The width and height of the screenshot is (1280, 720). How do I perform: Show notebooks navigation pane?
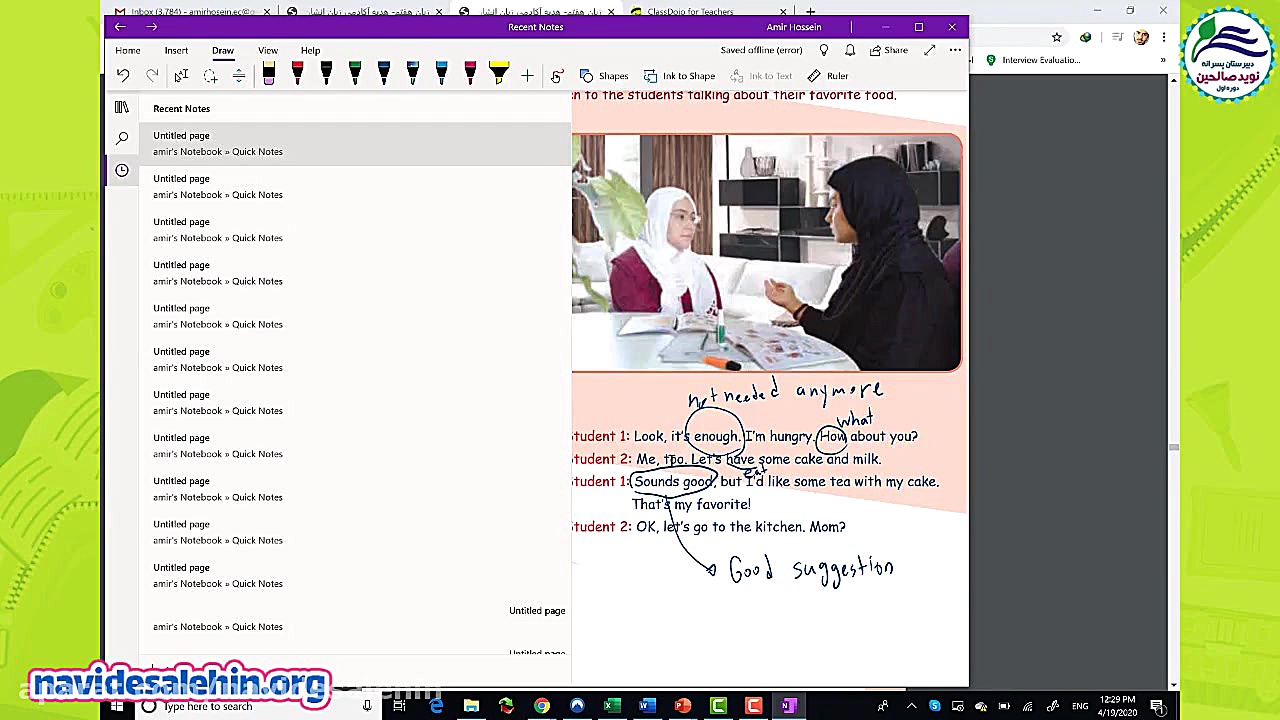[122, 108]
